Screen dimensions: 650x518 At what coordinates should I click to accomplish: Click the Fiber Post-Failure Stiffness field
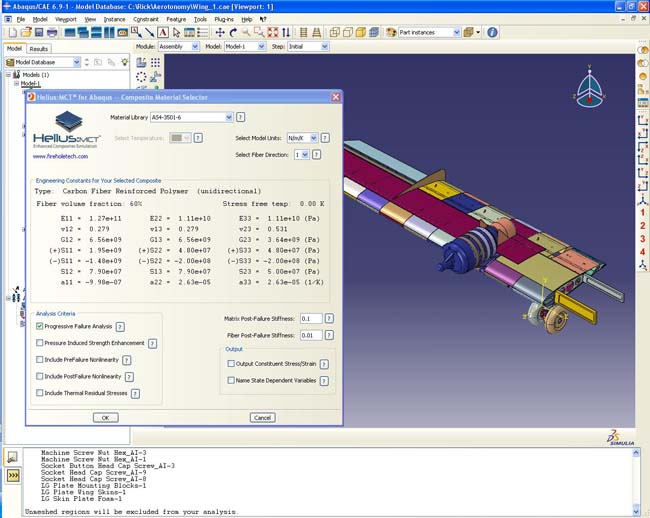click(x=311, y=335)
